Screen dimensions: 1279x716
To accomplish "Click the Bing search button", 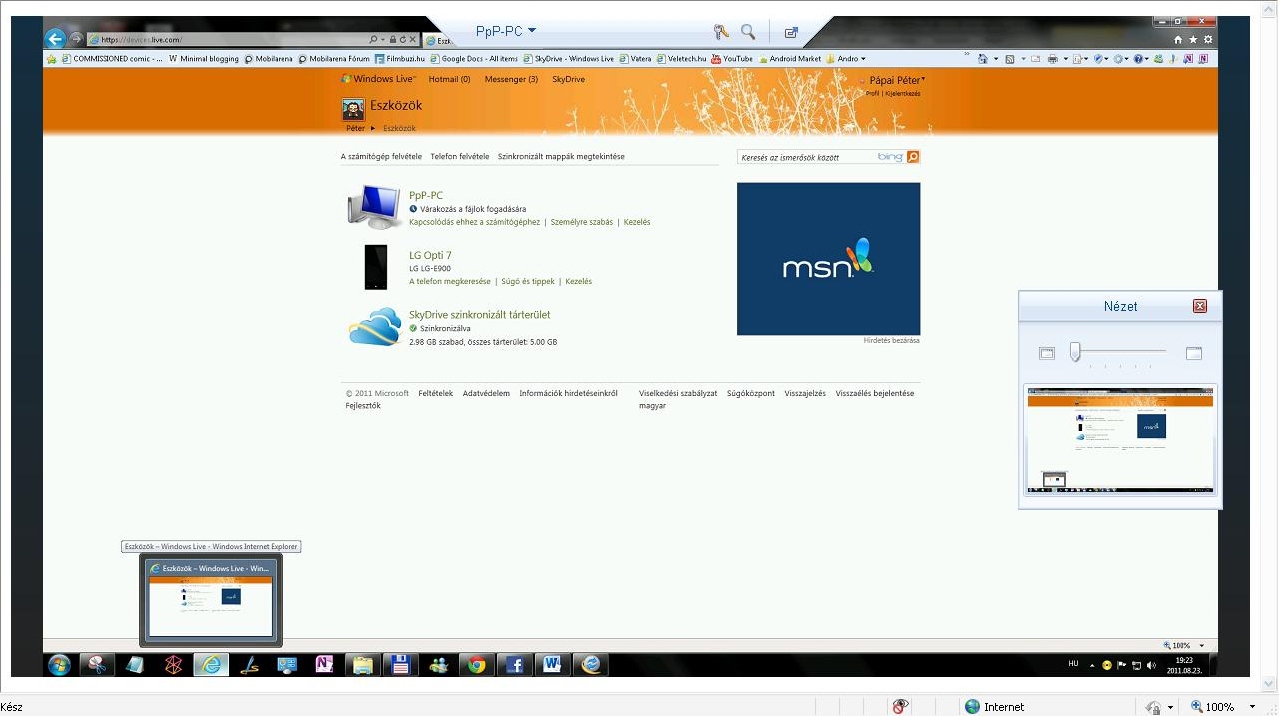I will click(913, 157).
